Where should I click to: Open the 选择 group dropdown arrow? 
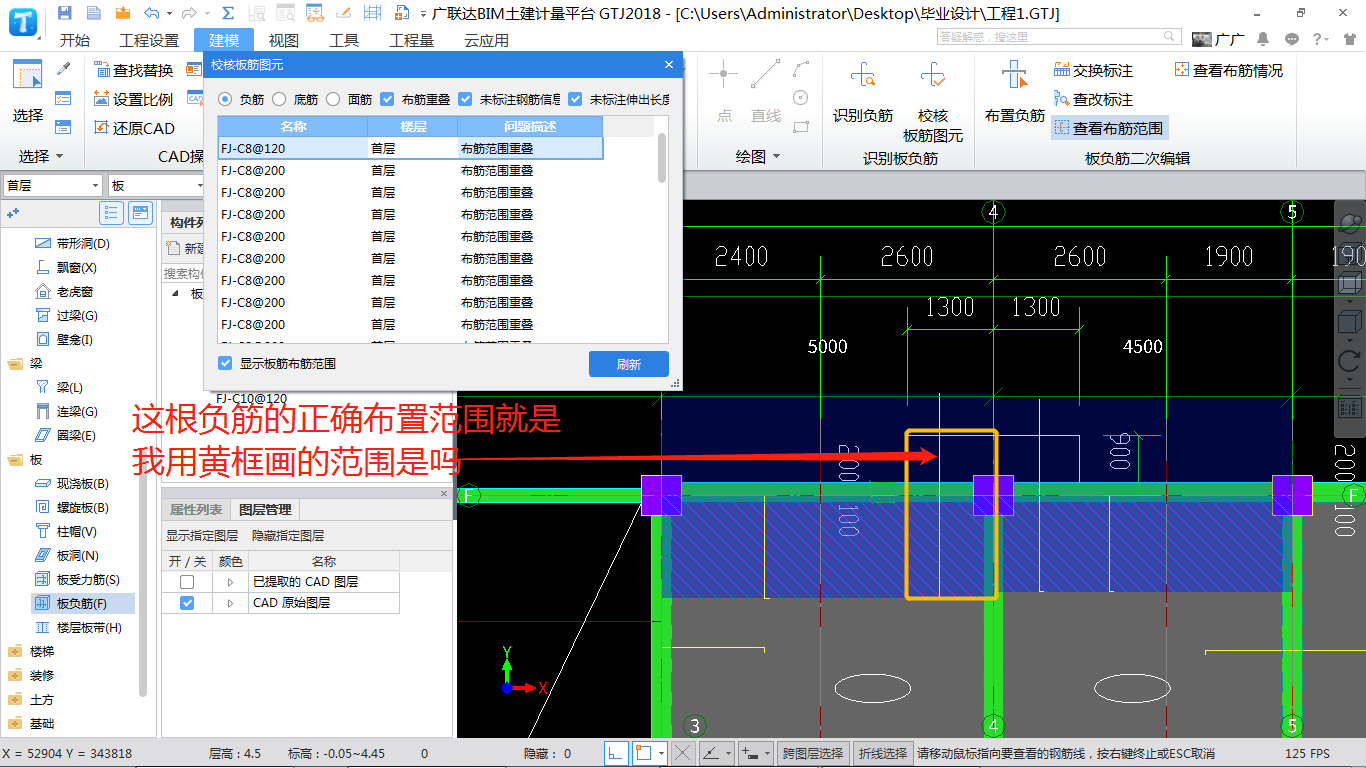coord(59,157)
